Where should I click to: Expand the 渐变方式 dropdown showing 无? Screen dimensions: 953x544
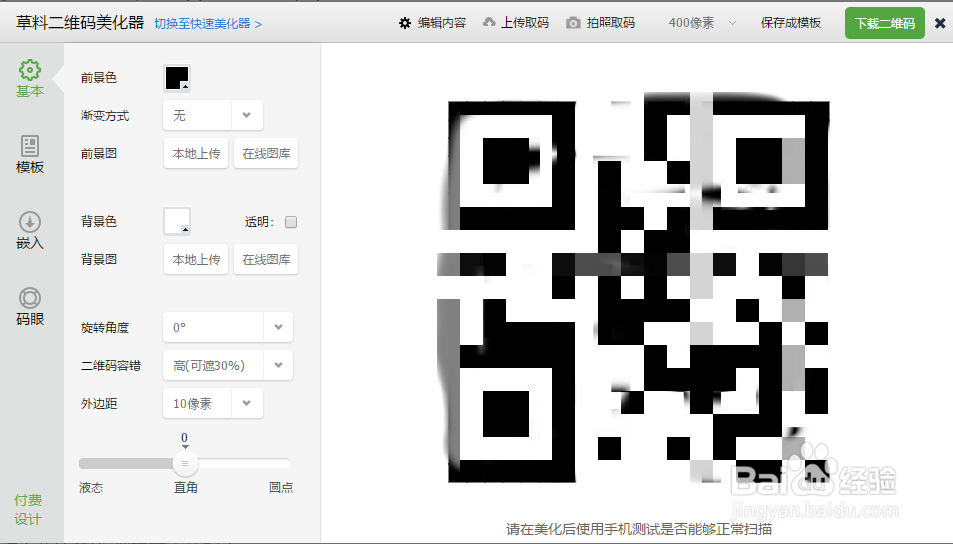click(213, 115)
